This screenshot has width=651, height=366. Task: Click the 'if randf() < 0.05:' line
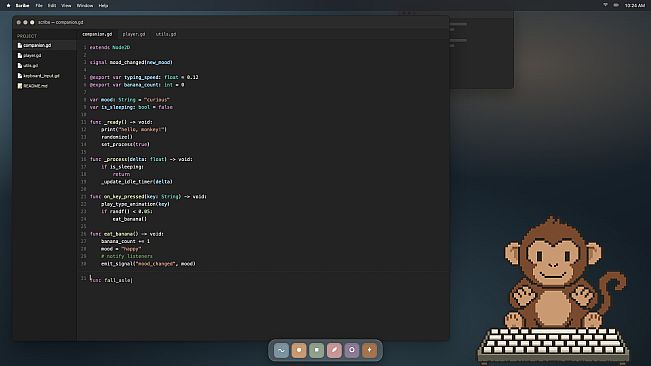(x=127, y=212)
